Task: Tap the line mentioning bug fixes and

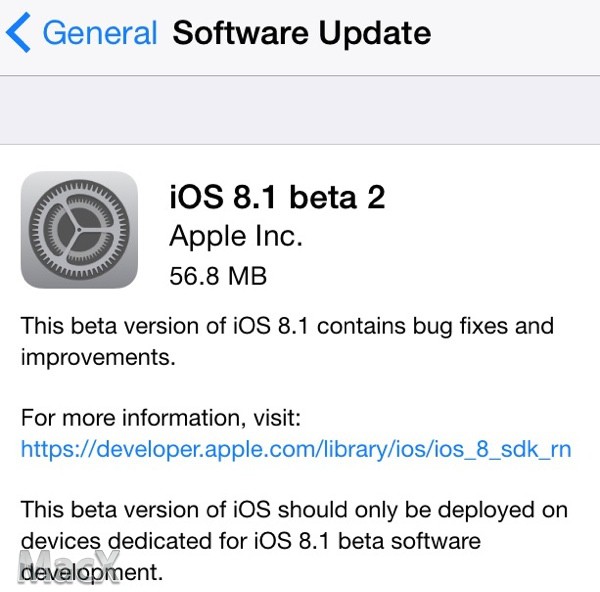Action: point(287,326)
